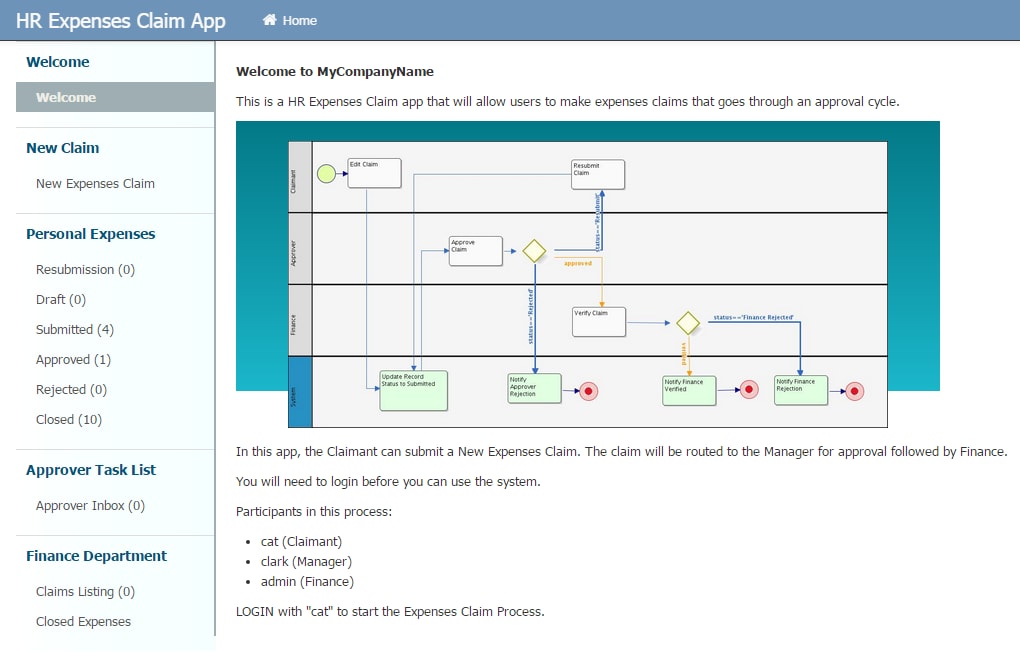Select the Edit Claim box in the diagram
Image resolution: width=1020 pixels, height=652 pixels.
374,173
